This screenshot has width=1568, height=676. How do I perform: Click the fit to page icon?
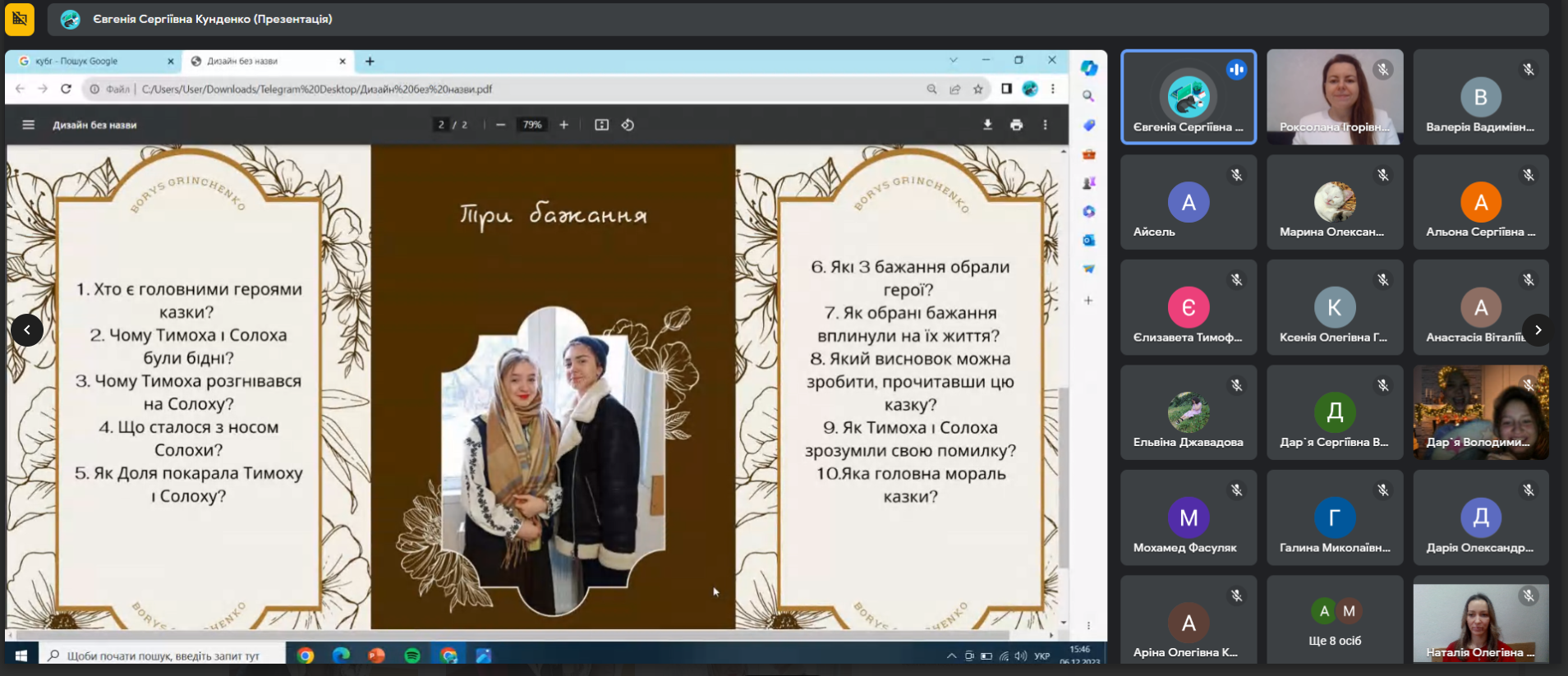coord(601,125)
